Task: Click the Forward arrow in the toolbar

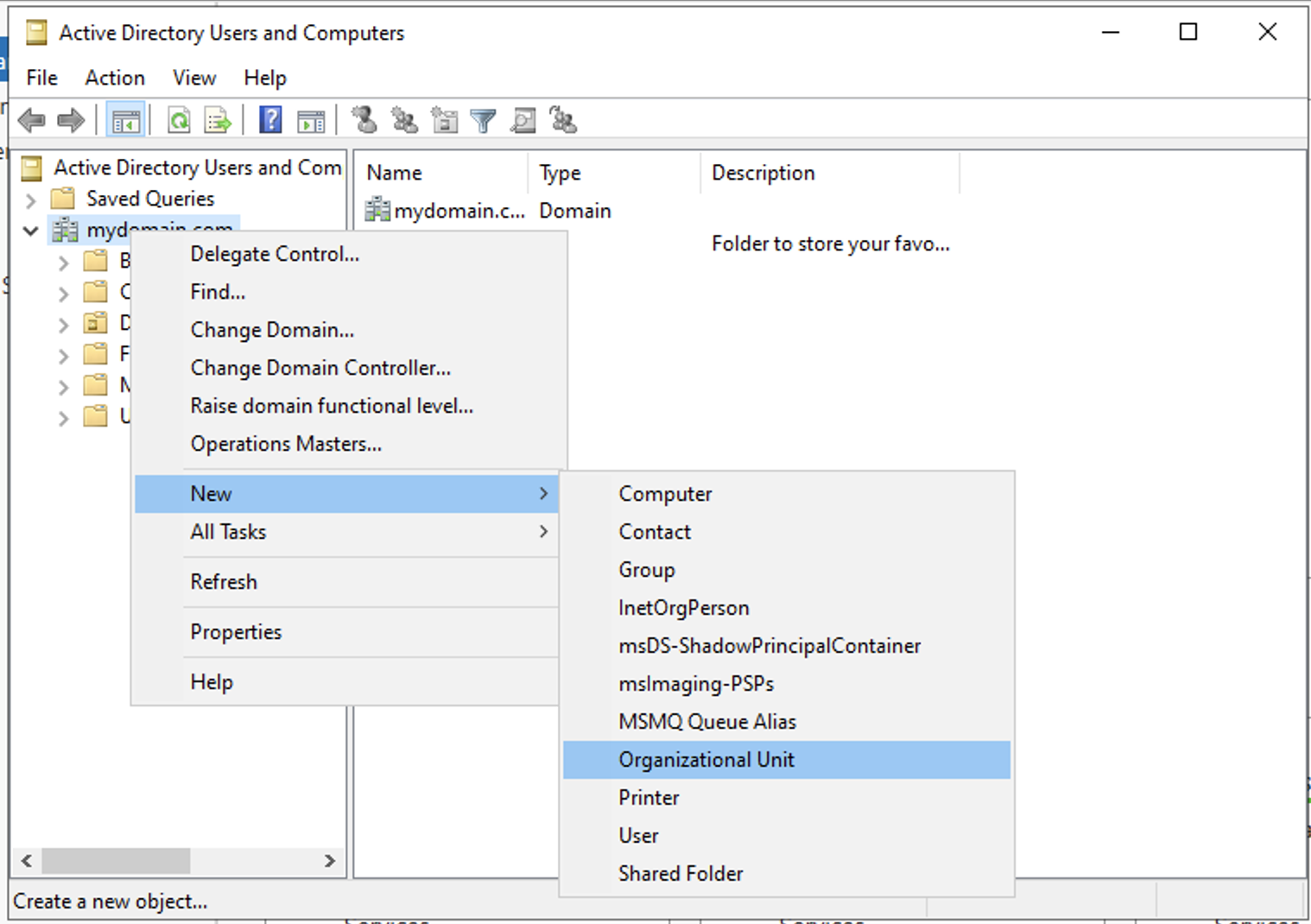Action: point(71,120)
